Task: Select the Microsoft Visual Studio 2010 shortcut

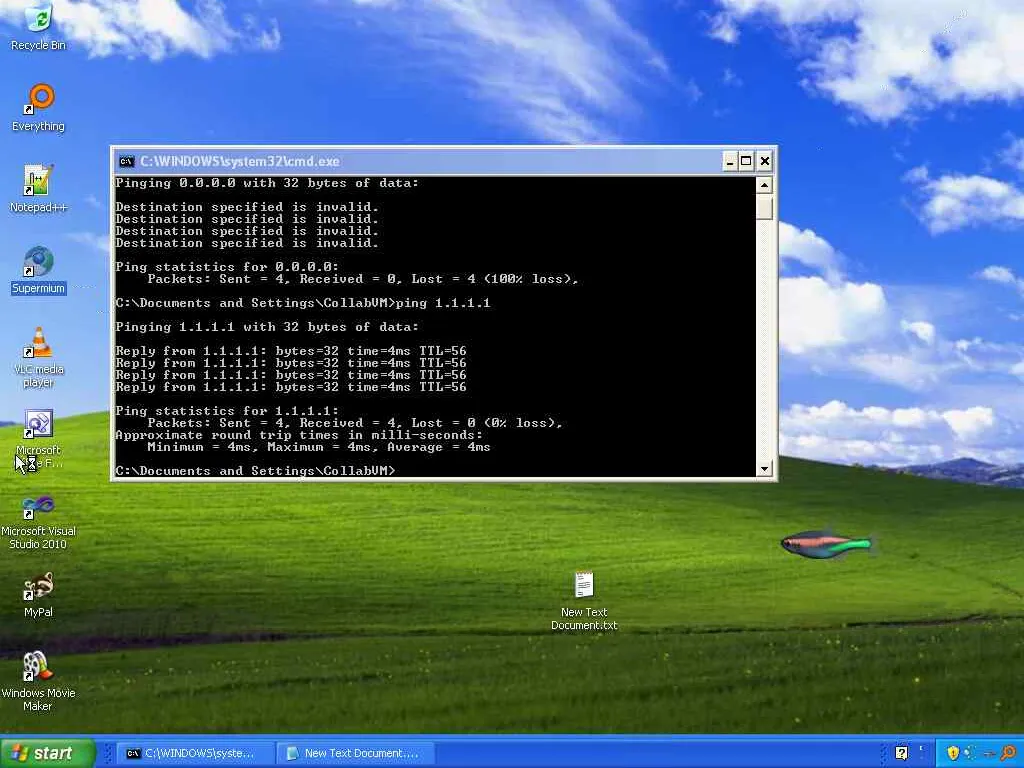Action: pyautogui.click(x=39, y=522)
